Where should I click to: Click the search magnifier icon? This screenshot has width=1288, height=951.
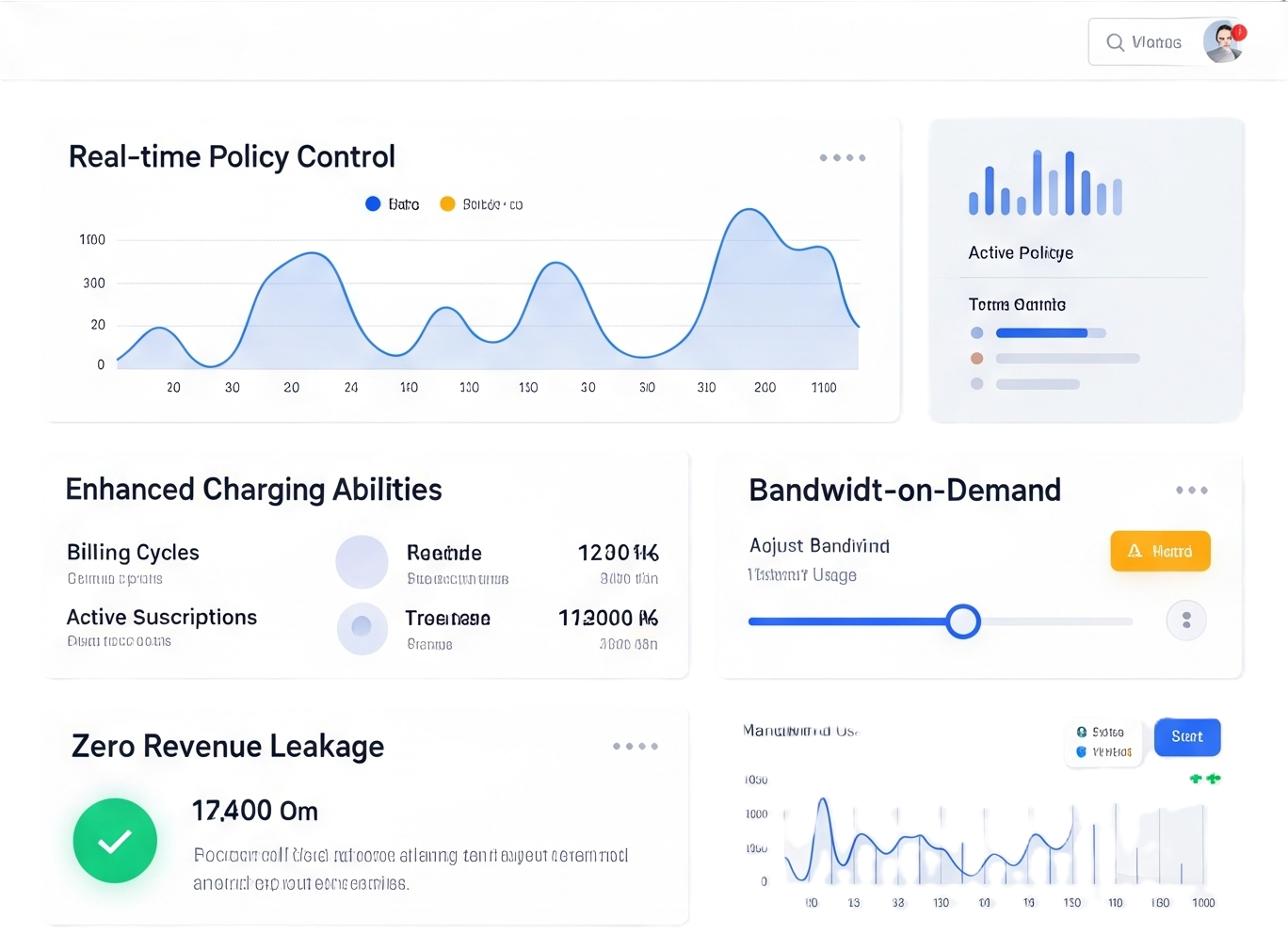point(1115,42)
